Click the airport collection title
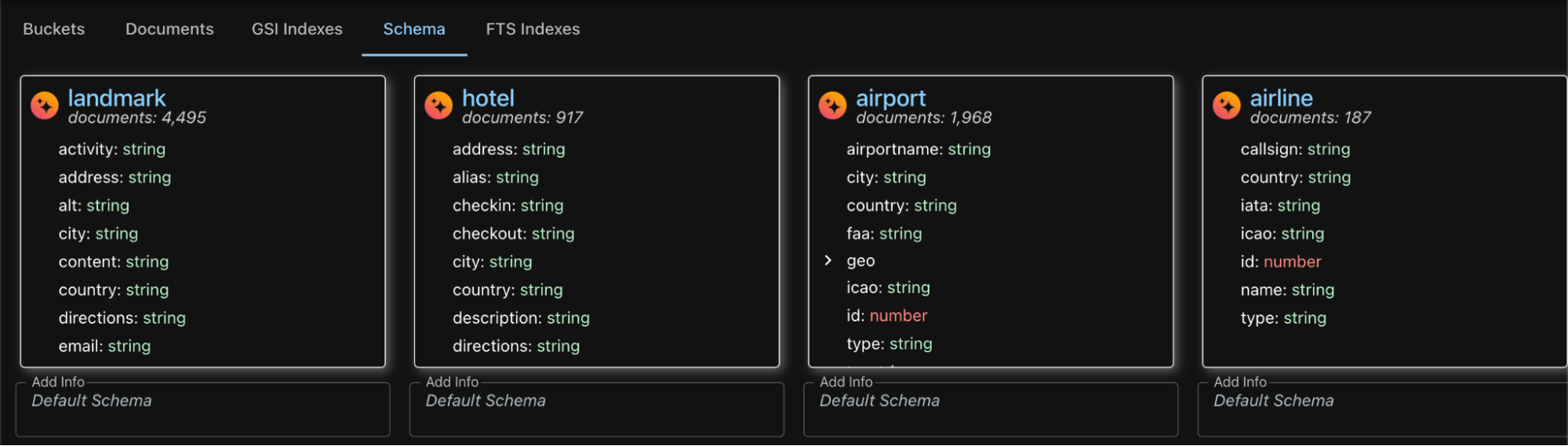 (x=891, y=98)
